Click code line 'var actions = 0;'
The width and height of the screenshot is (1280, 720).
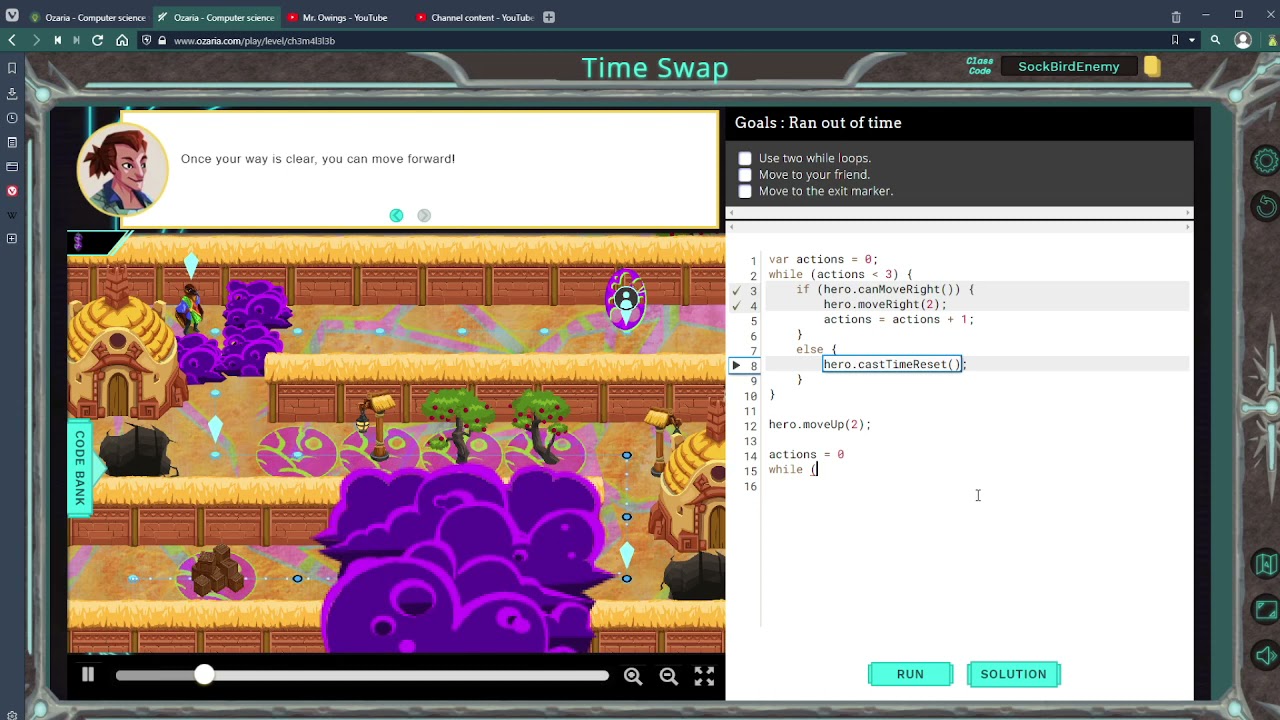(823, 259)
